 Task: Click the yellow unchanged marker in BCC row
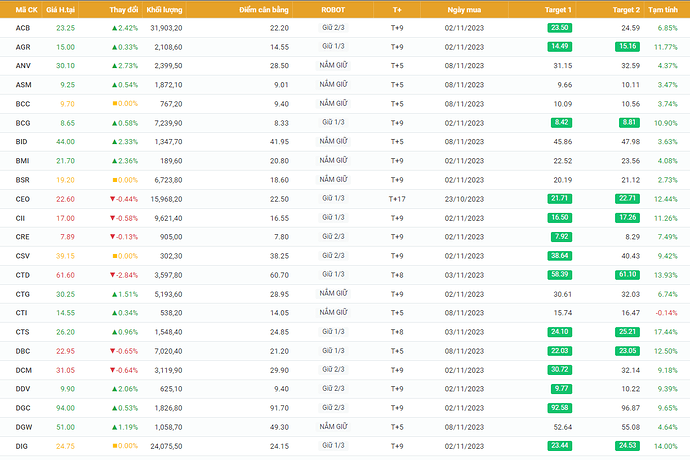[x=116, y=104]
